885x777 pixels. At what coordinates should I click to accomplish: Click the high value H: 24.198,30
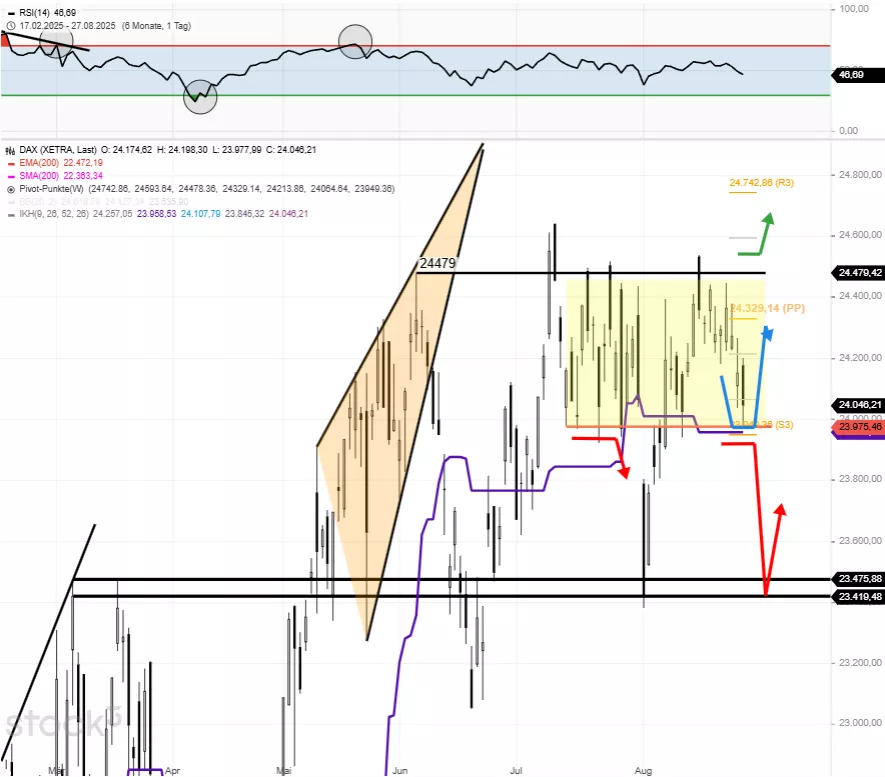(182, 150)
